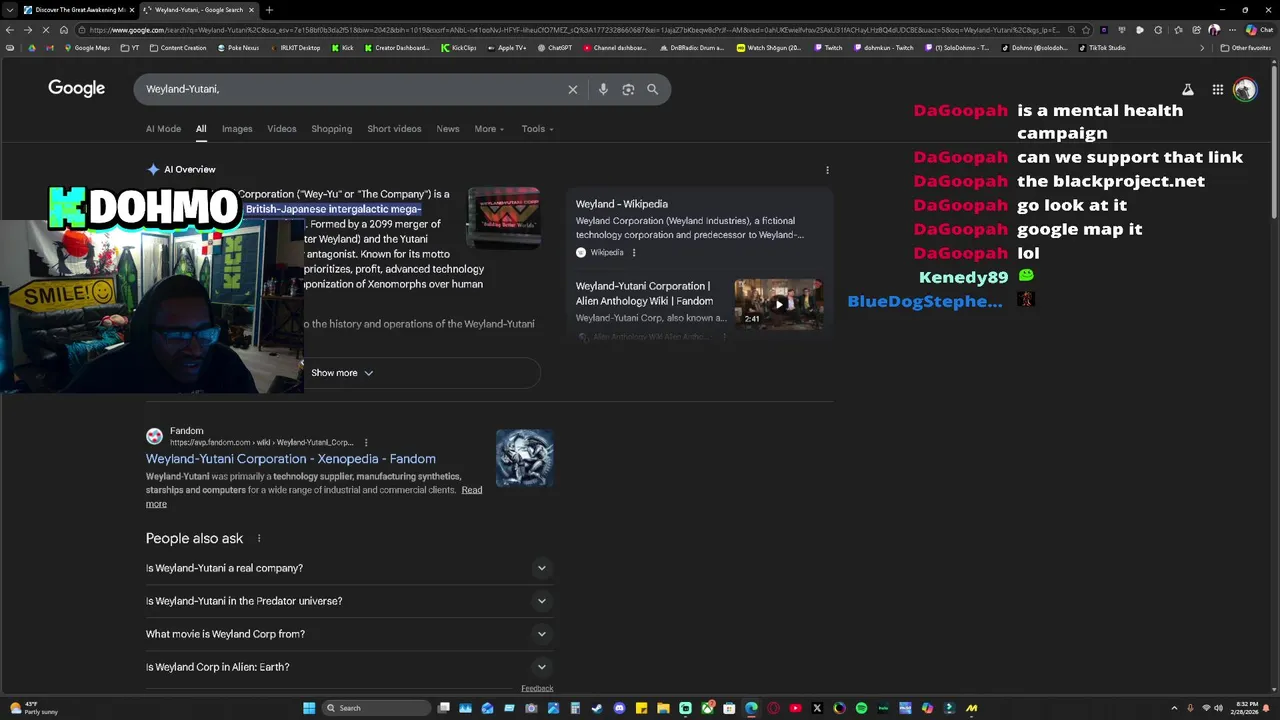The image size is (1280, 720).
Task: Open the More search filters dropdown
Action: (489, 129)
